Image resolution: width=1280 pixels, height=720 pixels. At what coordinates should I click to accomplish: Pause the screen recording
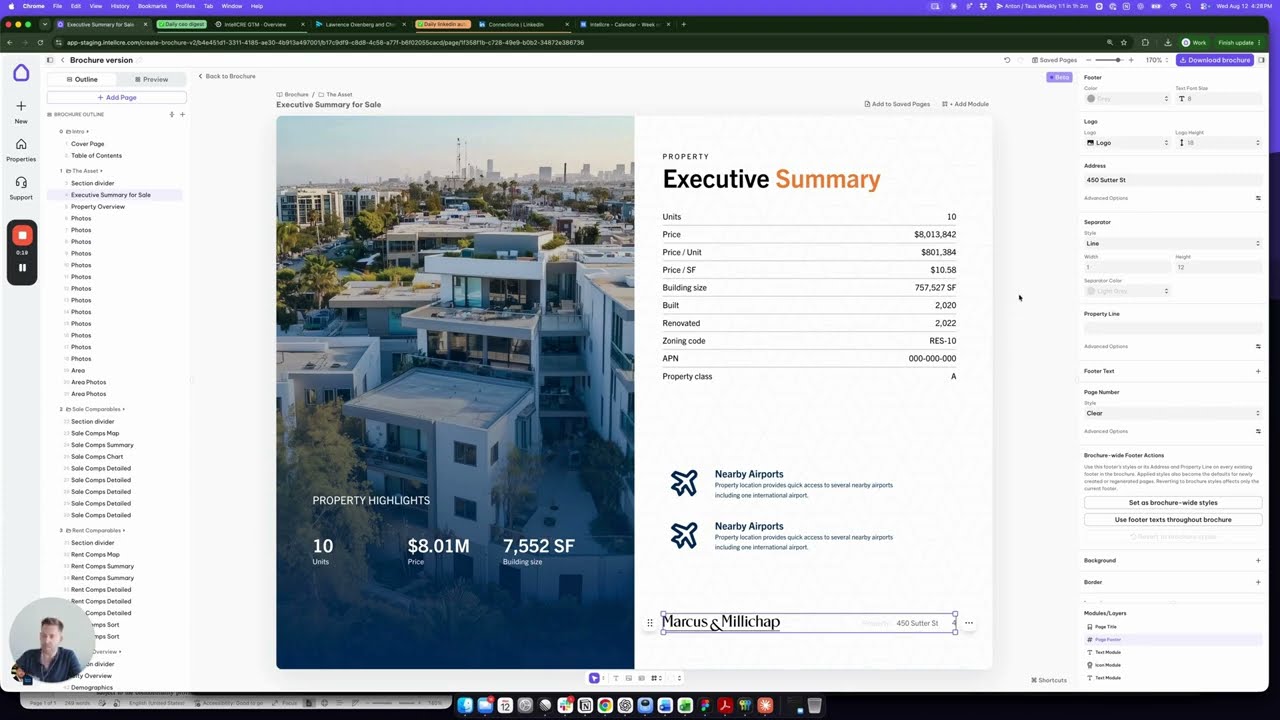pos(22,267)
